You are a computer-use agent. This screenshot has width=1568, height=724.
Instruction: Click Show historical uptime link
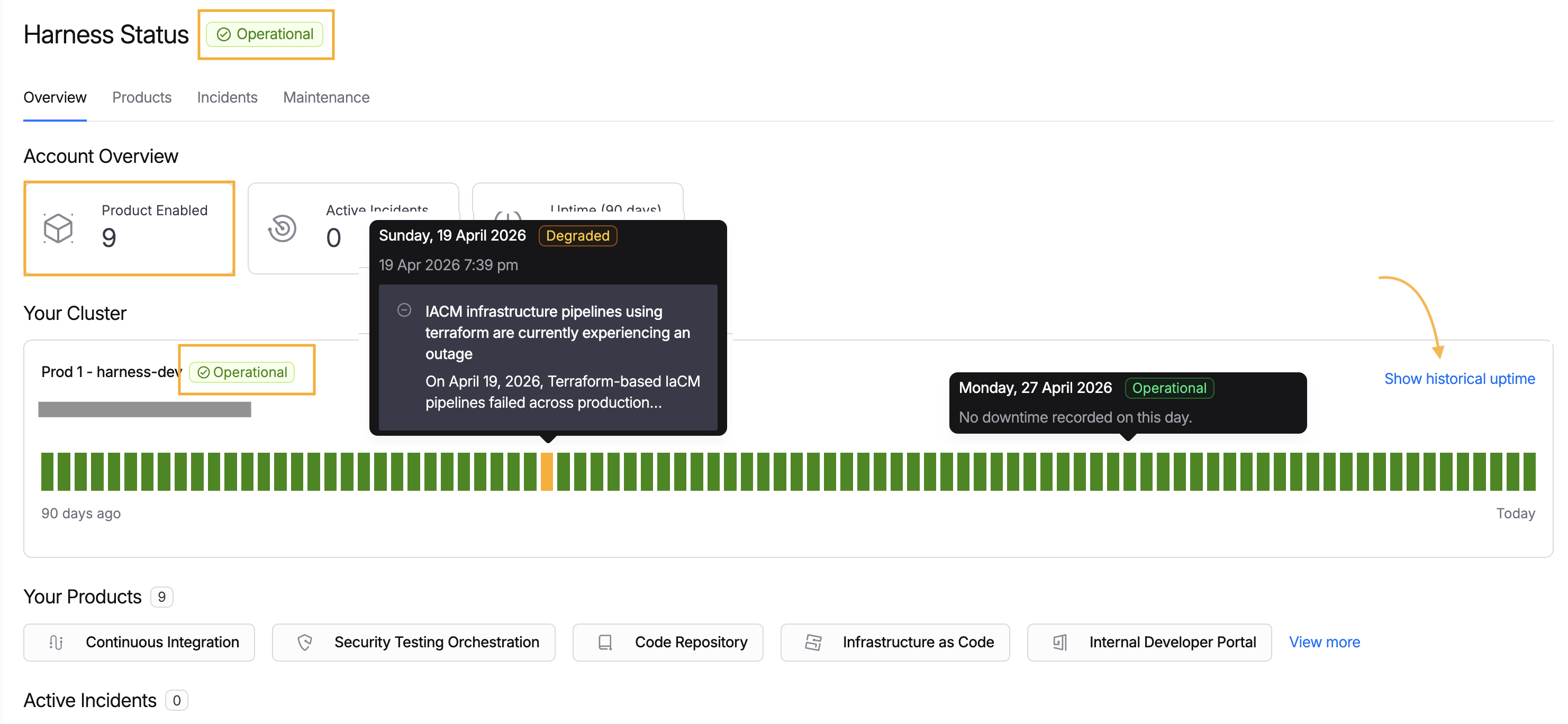click(x=1459, y=379)
